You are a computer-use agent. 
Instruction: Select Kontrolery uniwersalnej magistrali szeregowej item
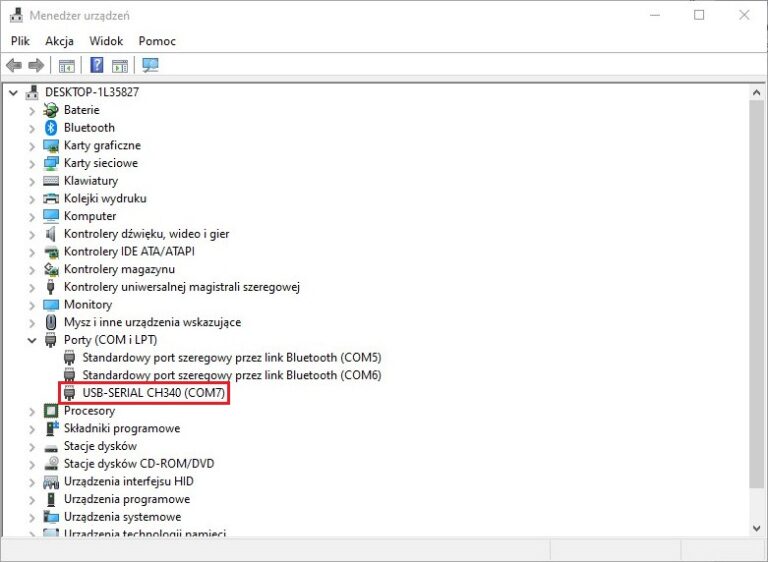tap(181, 287)
